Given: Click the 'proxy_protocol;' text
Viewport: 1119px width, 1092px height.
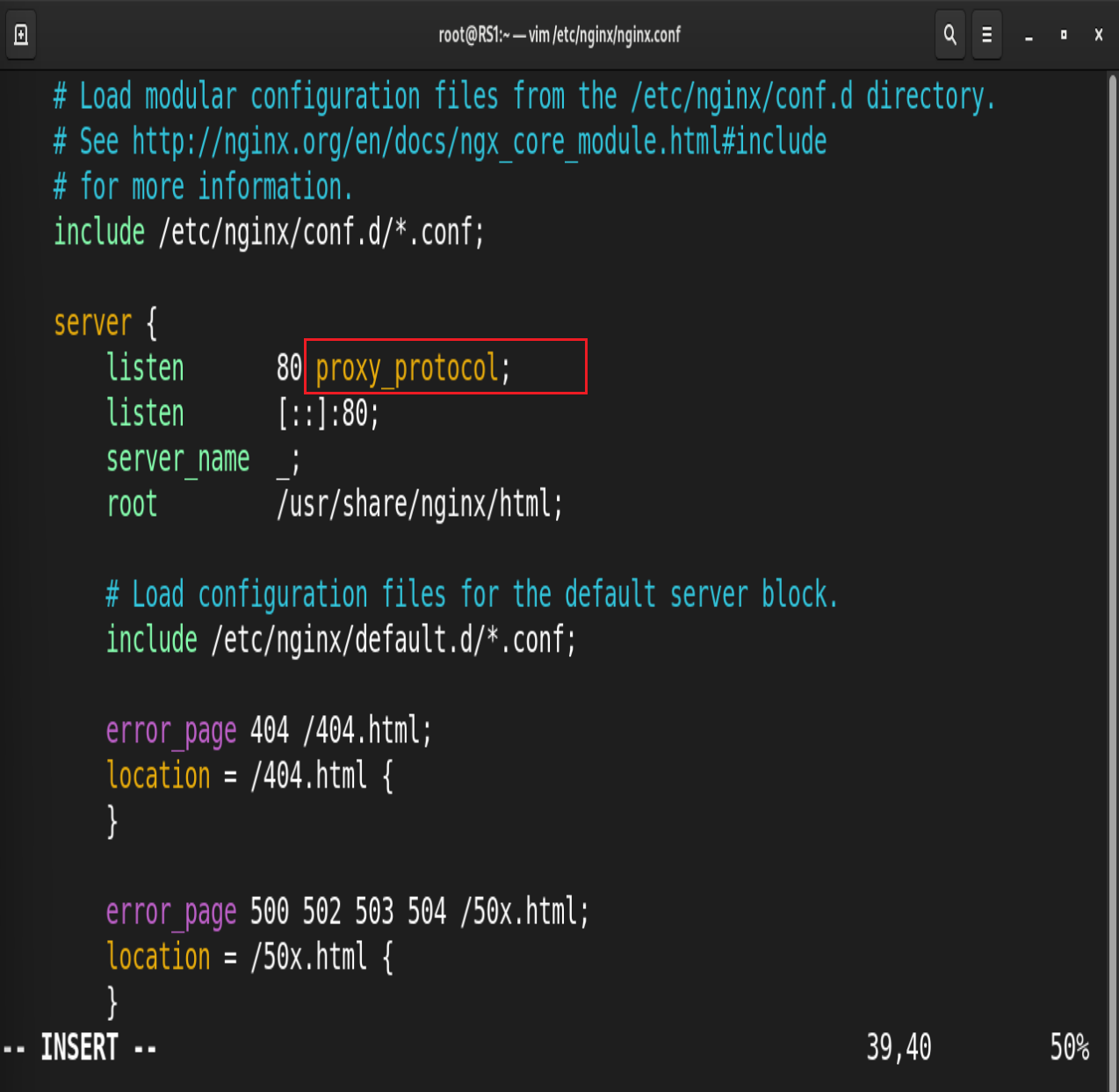Looking at the screenshot, I should [413, 368].
